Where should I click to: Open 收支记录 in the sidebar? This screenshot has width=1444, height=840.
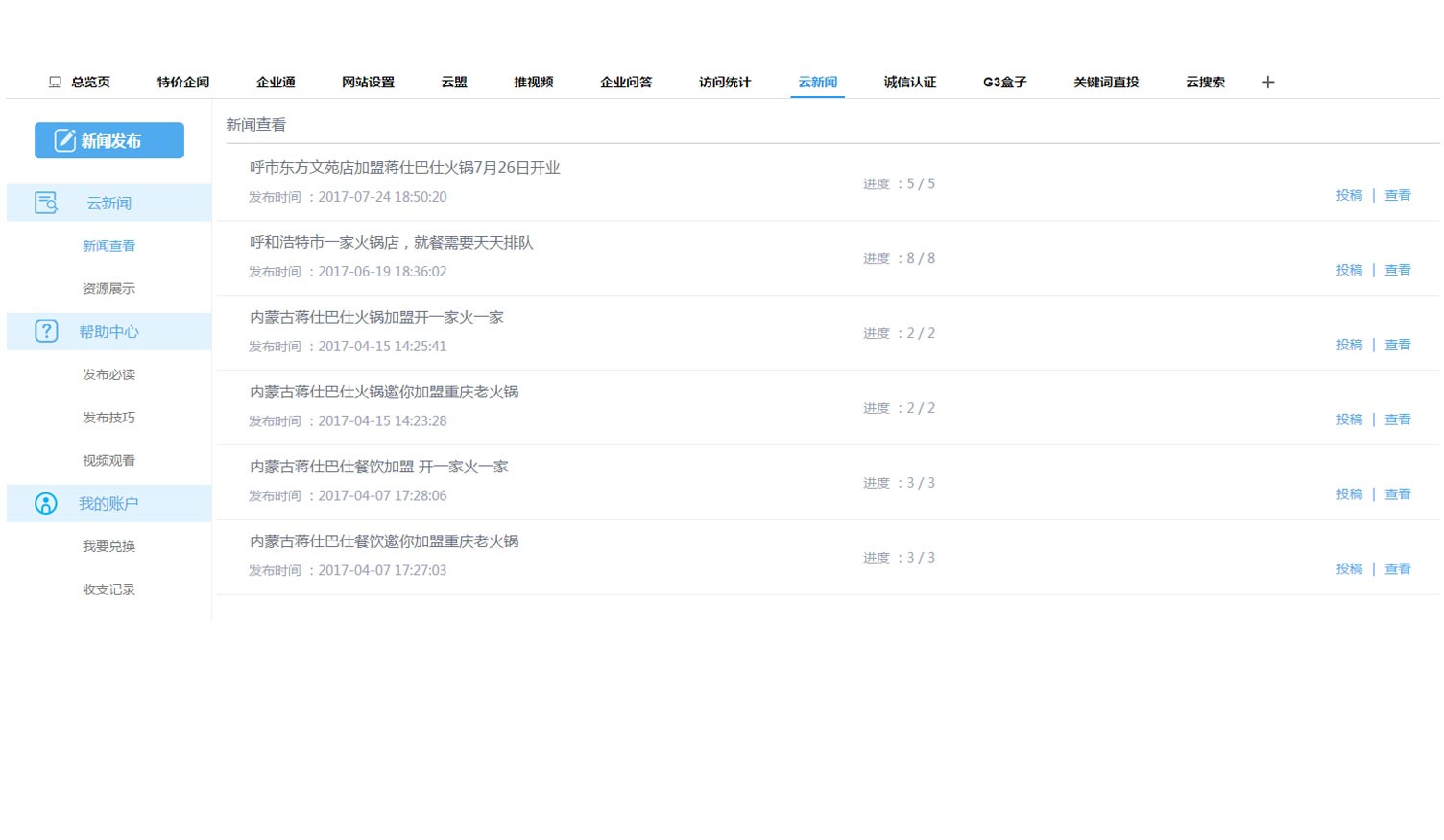[x=108, y=589]
